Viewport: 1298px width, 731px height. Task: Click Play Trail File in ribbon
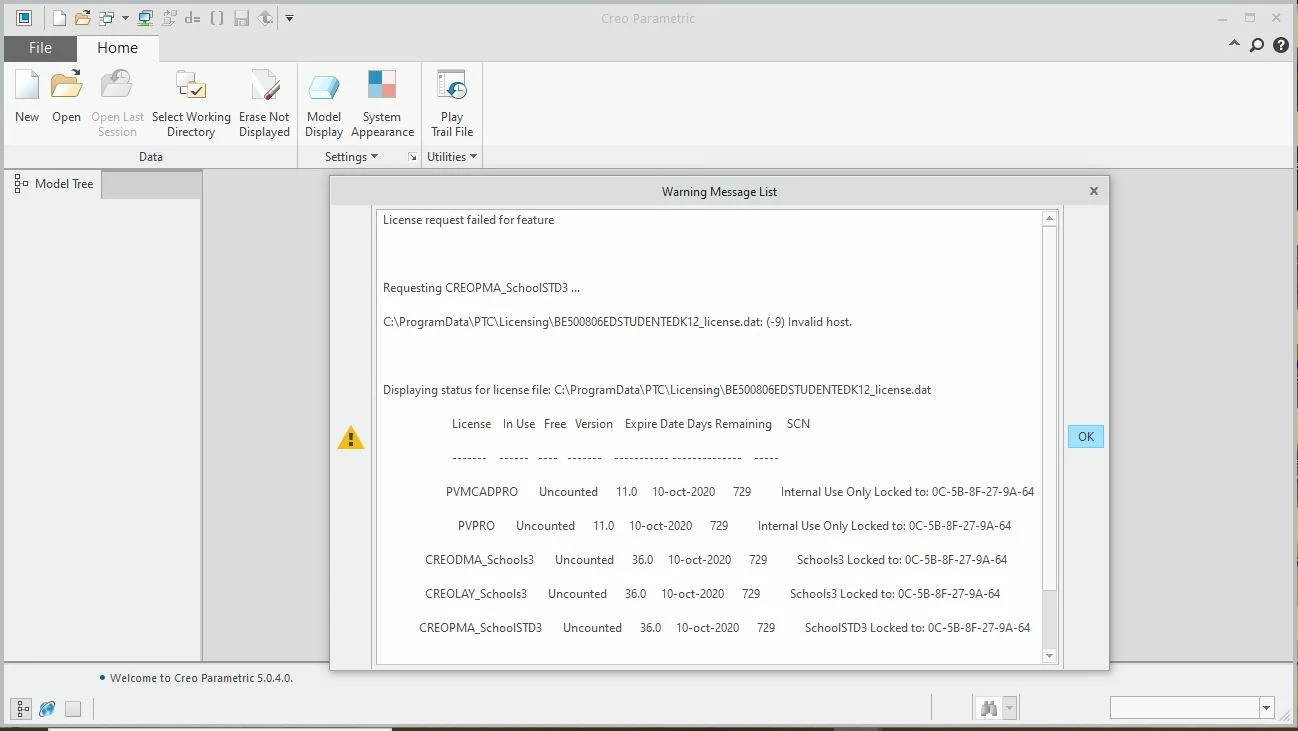point(452,104)
